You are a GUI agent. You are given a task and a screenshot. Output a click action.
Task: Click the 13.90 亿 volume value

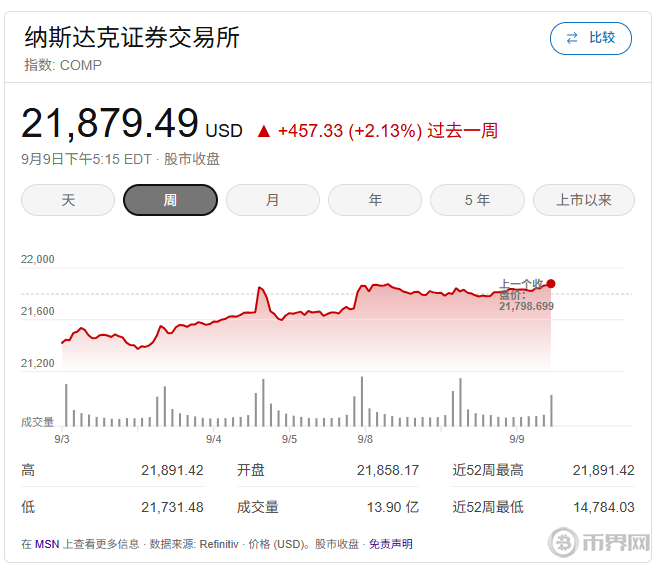click(x=394, y=507)
